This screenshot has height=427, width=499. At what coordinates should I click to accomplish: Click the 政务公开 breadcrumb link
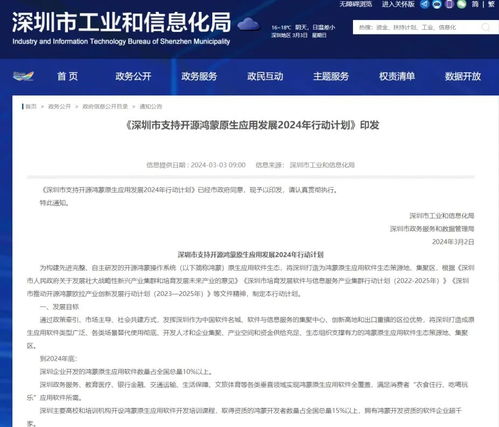point(59,107)
